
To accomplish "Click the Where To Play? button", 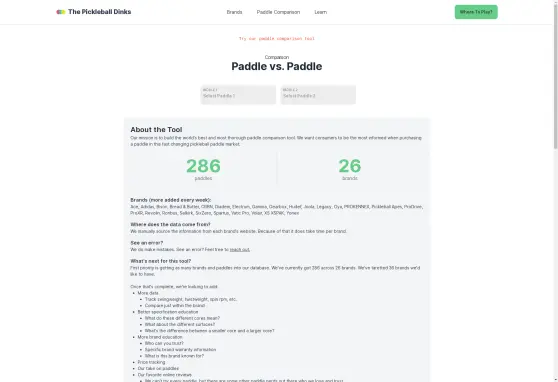I will 476,12.
